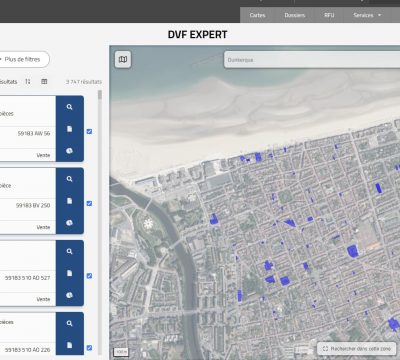Open the Dossiers menu item
Viewport: 400px width, 360px height.
(x=295, y=15)
